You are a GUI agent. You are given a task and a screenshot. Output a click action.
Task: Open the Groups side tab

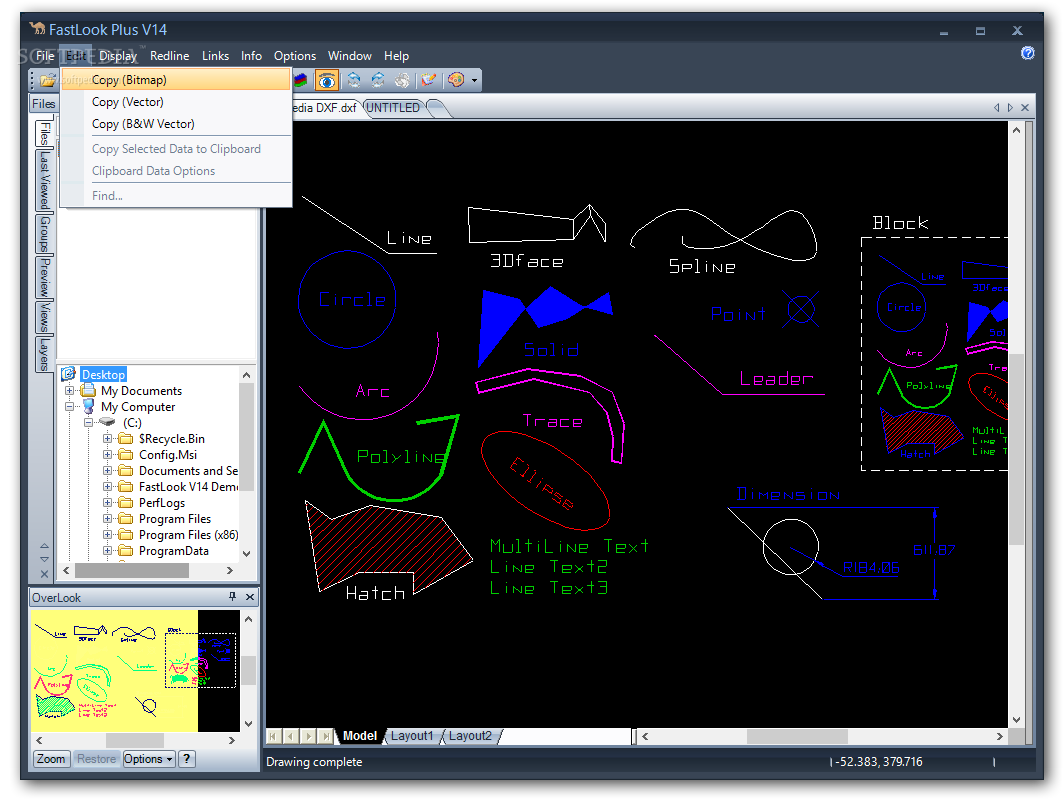coord(44,233)
